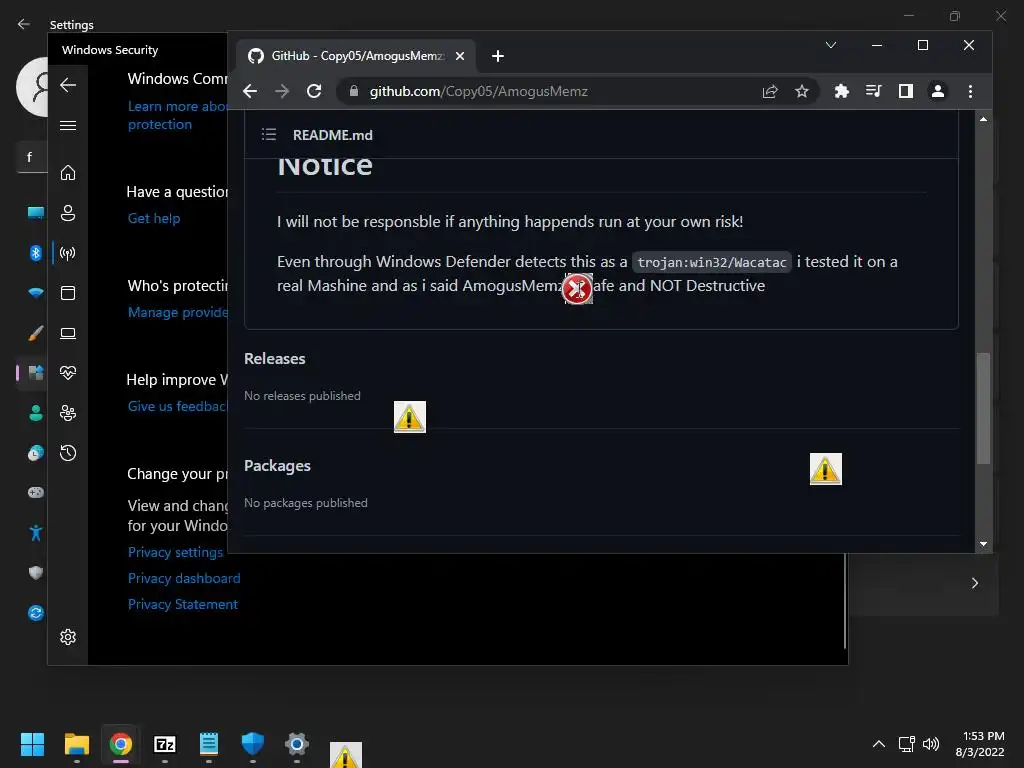This screenshot has width=1024, height=768.
Task: Go back in the Chrome browser
Action: click(250, 91)
